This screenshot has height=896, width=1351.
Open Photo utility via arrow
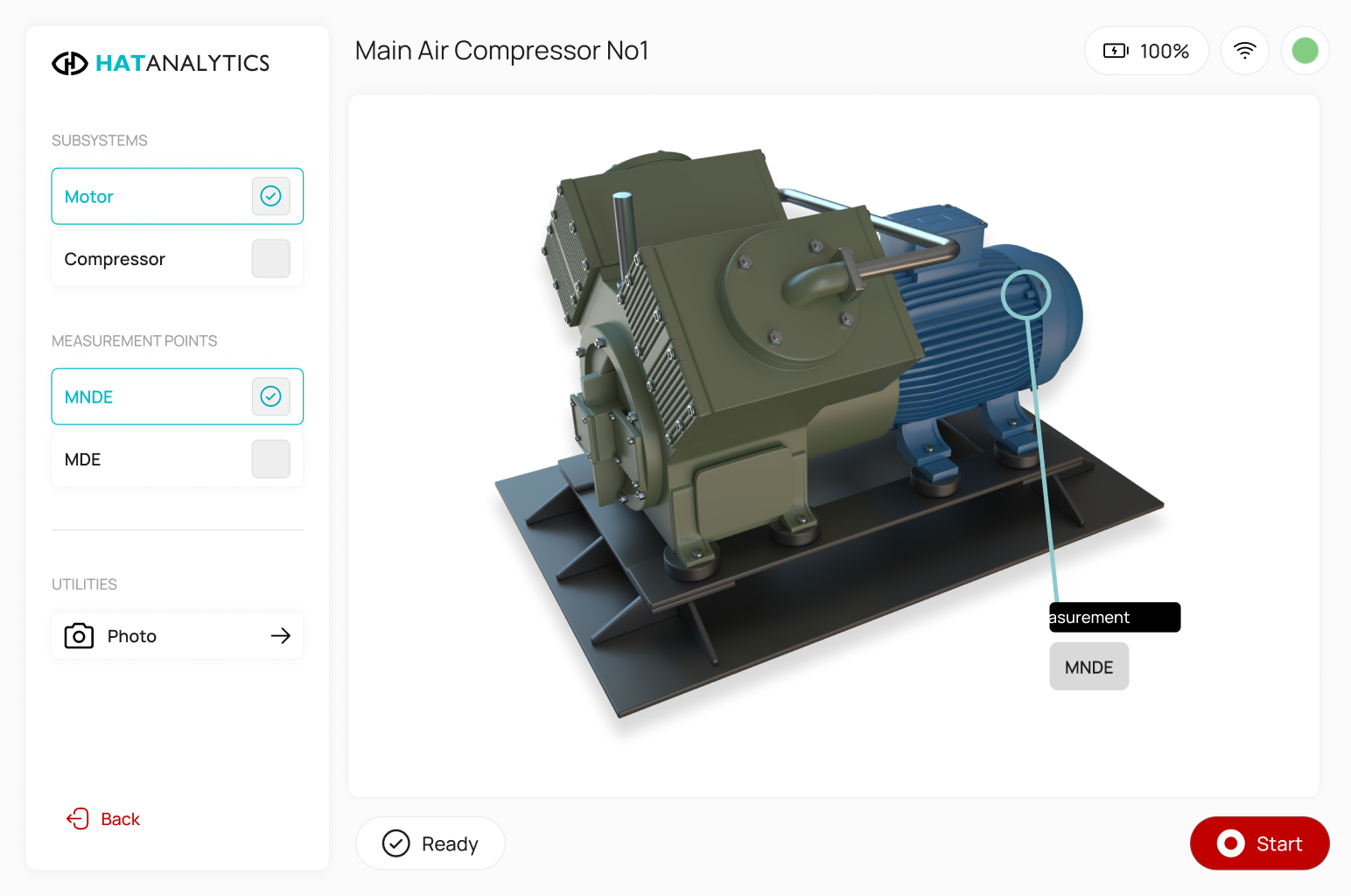[x=280, y=636]
